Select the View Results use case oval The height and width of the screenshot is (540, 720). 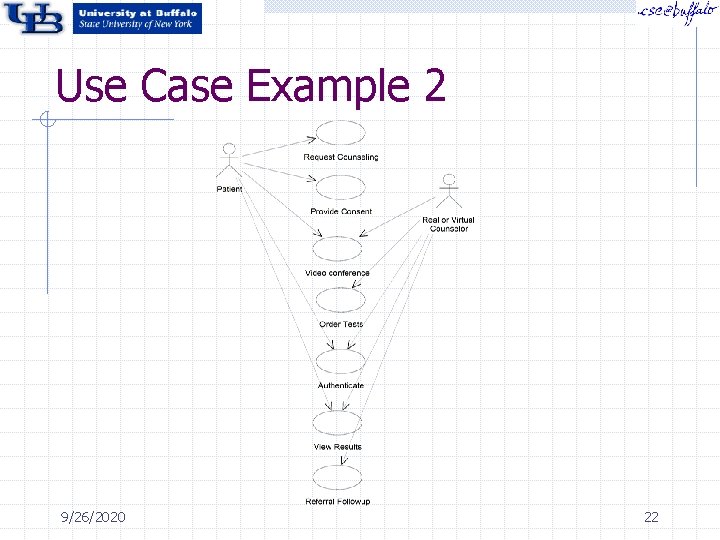pos(338,423)
